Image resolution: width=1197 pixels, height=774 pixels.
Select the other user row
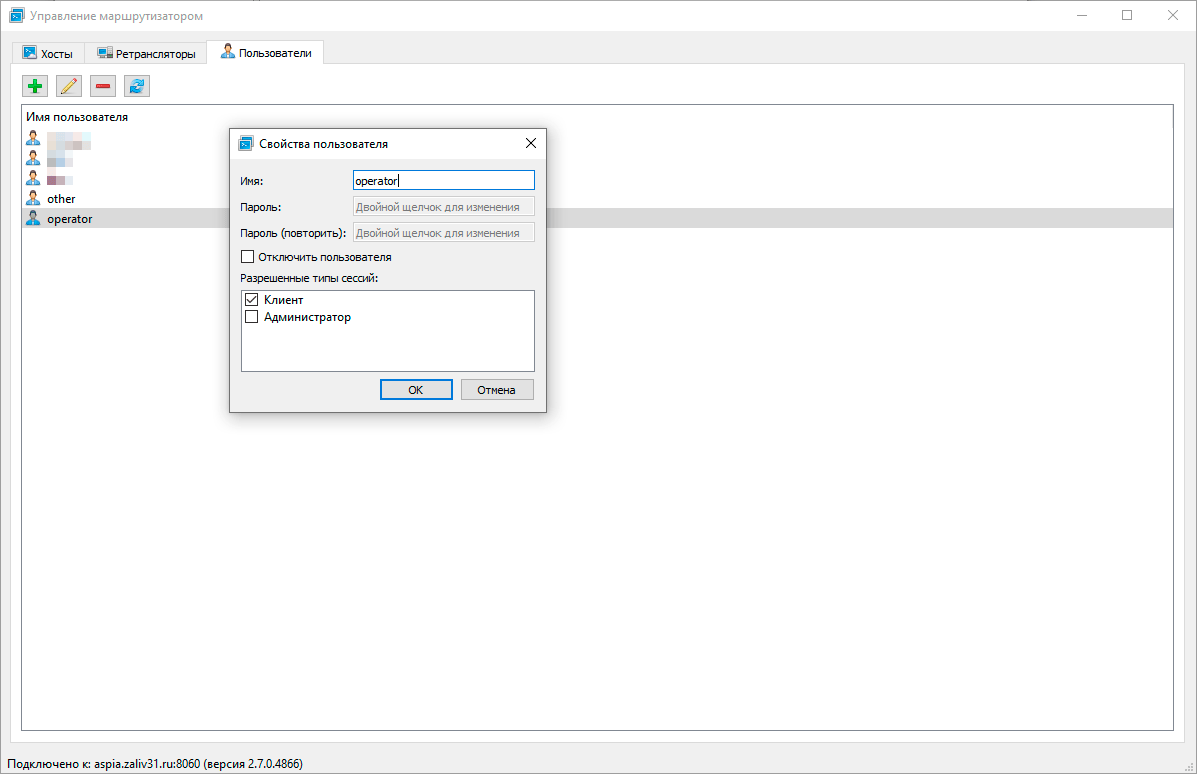coord(597,198)
